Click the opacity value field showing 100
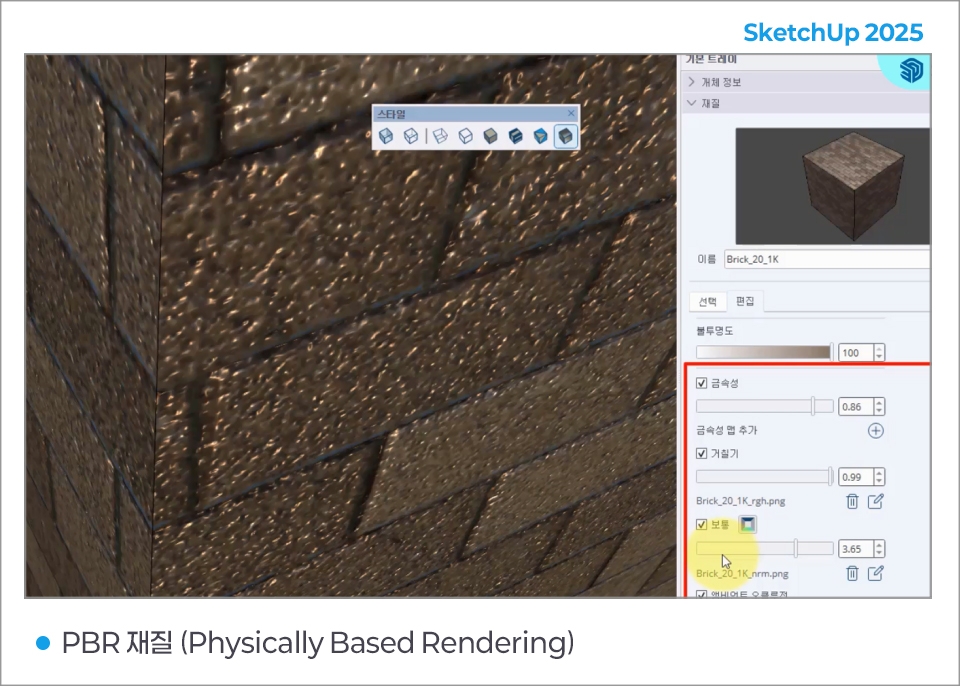Viewport: 960px width, 686px height. point(856,353)
